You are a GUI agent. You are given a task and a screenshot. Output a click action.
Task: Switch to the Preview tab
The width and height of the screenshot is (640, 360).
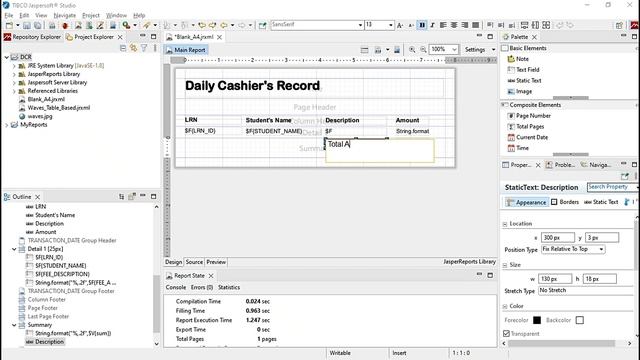[x=216, y=262]
